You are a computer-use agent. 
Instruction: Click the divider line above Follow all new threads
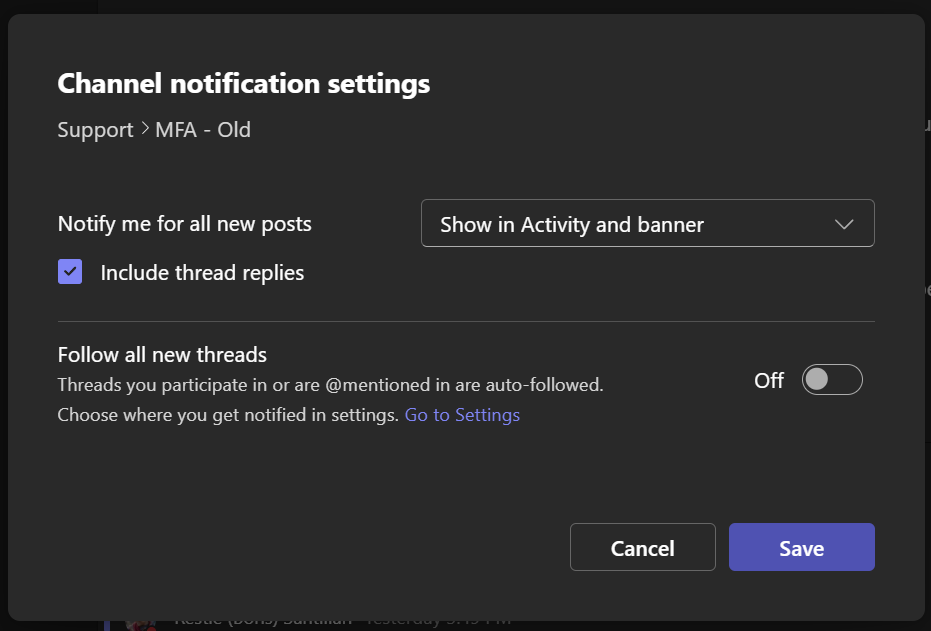[465, 322]
